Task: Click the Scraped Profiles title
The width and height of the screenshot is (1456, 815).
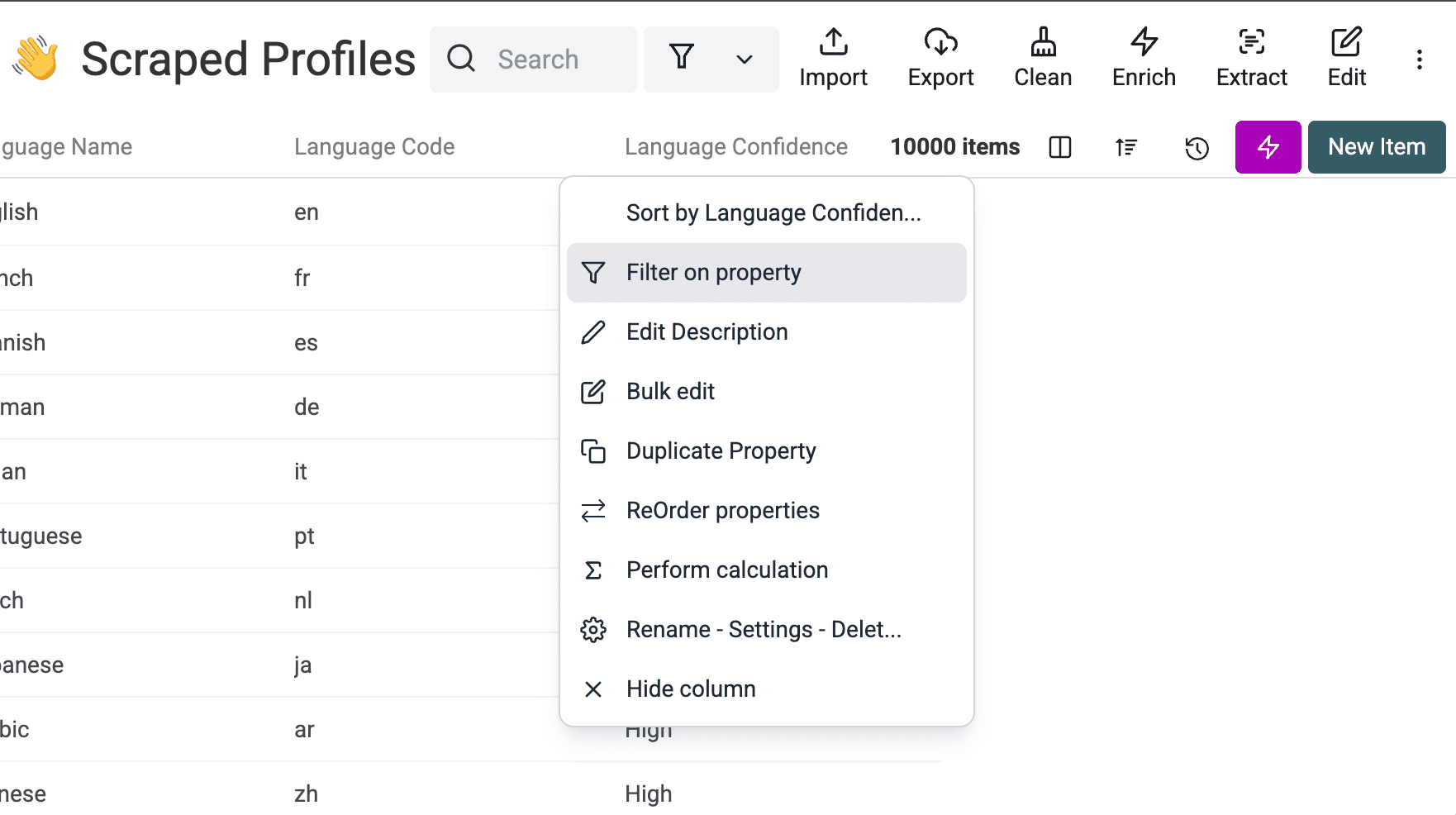Action: [x=248, y=60]
